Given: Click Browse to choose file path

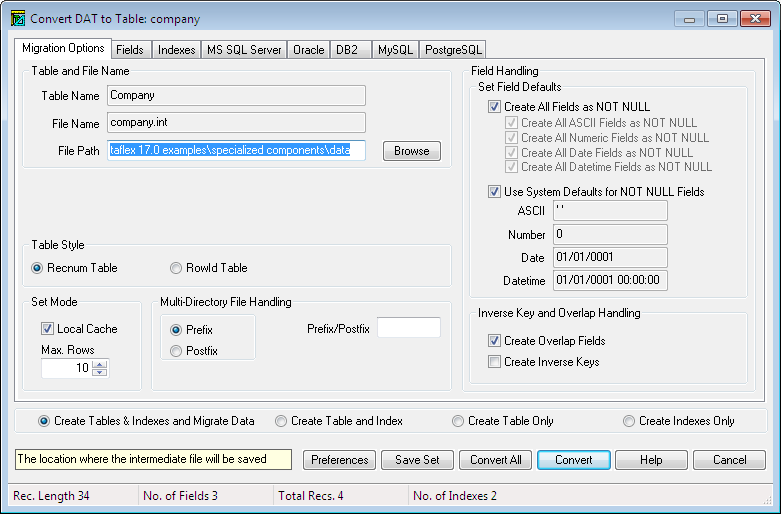Looking at the screenshot, I should tap(411, 151).
